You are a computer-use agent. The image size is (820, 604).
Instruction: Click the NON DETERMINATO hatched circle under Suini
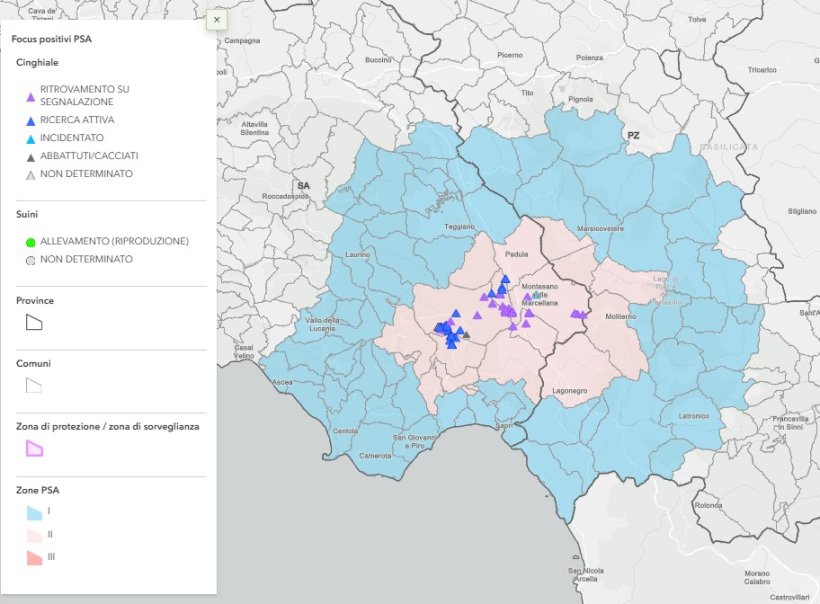[32, 260]
